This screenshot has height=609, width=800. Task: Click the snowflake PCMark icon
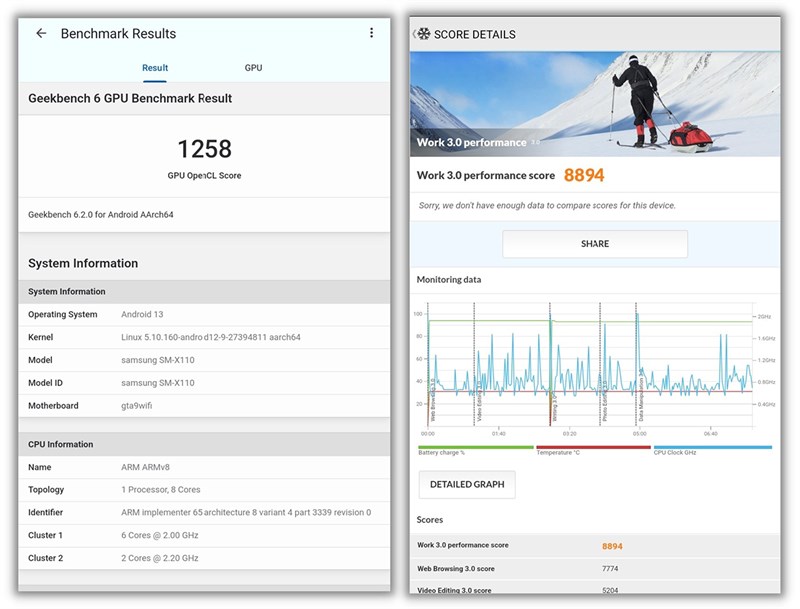click(x=424, y=34)
